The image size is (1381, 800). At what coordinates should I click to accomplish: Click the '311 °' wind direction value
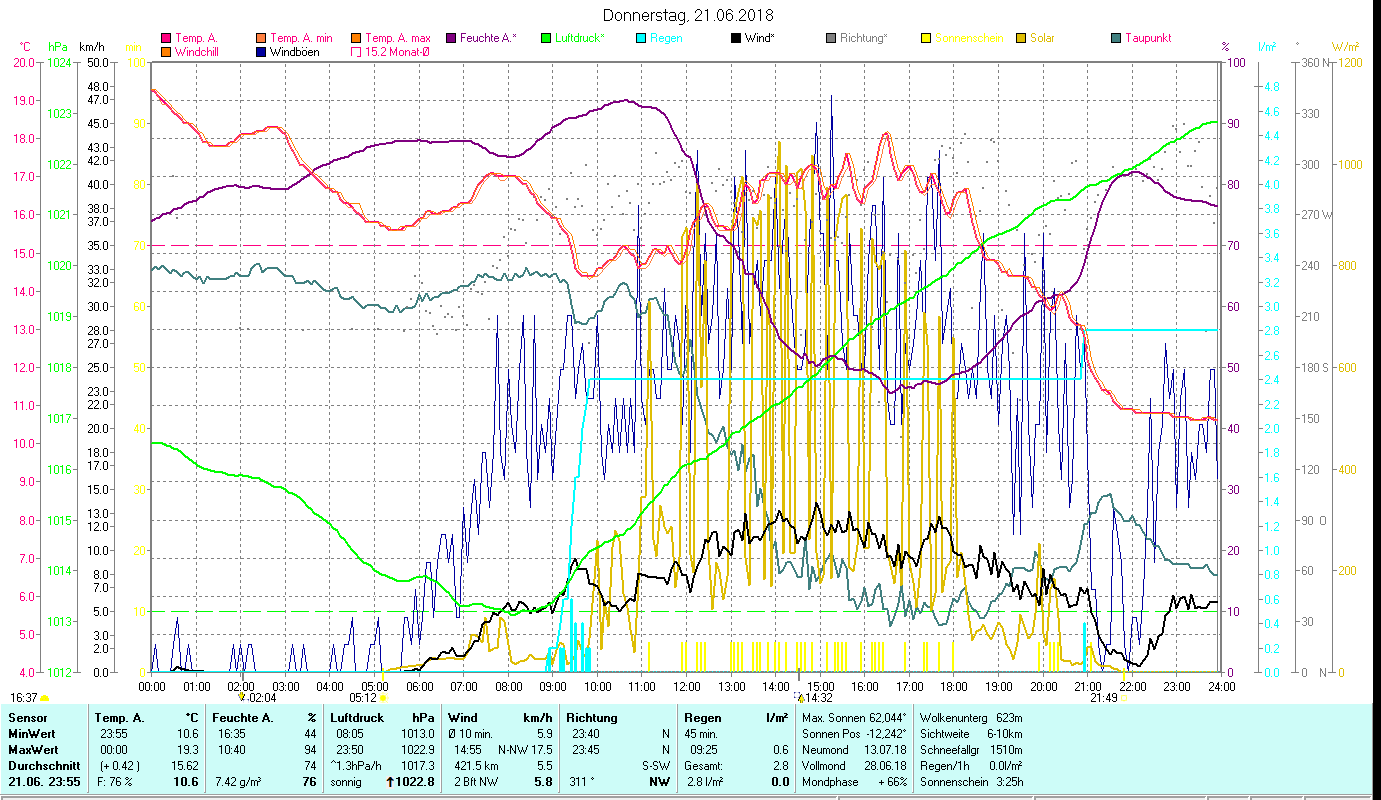pyautogui.click(x=581, y=782)
